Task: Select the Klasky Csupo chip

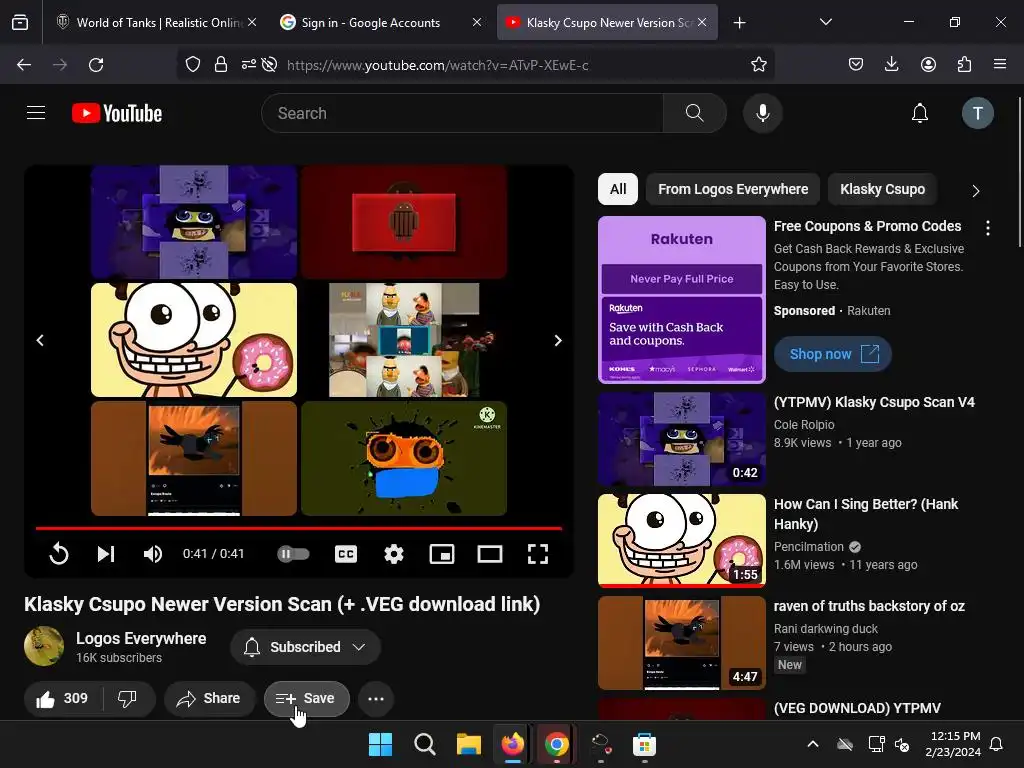Action: click(882, 189)
